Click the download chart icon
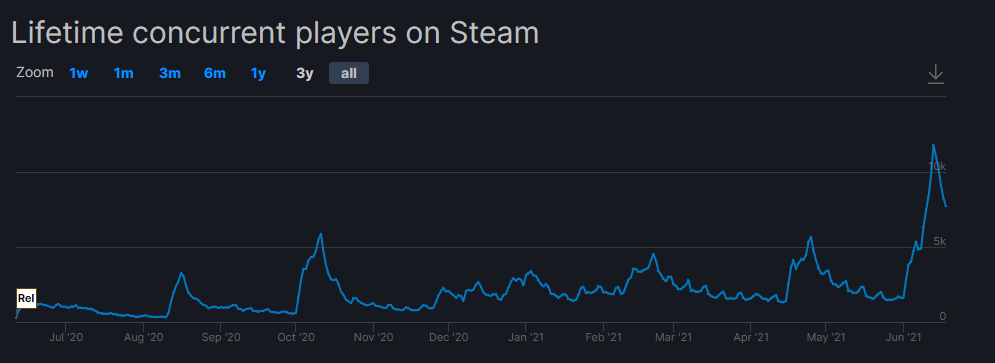The width and height of the screenshot is (995, 363). click(x=935, y=74)
